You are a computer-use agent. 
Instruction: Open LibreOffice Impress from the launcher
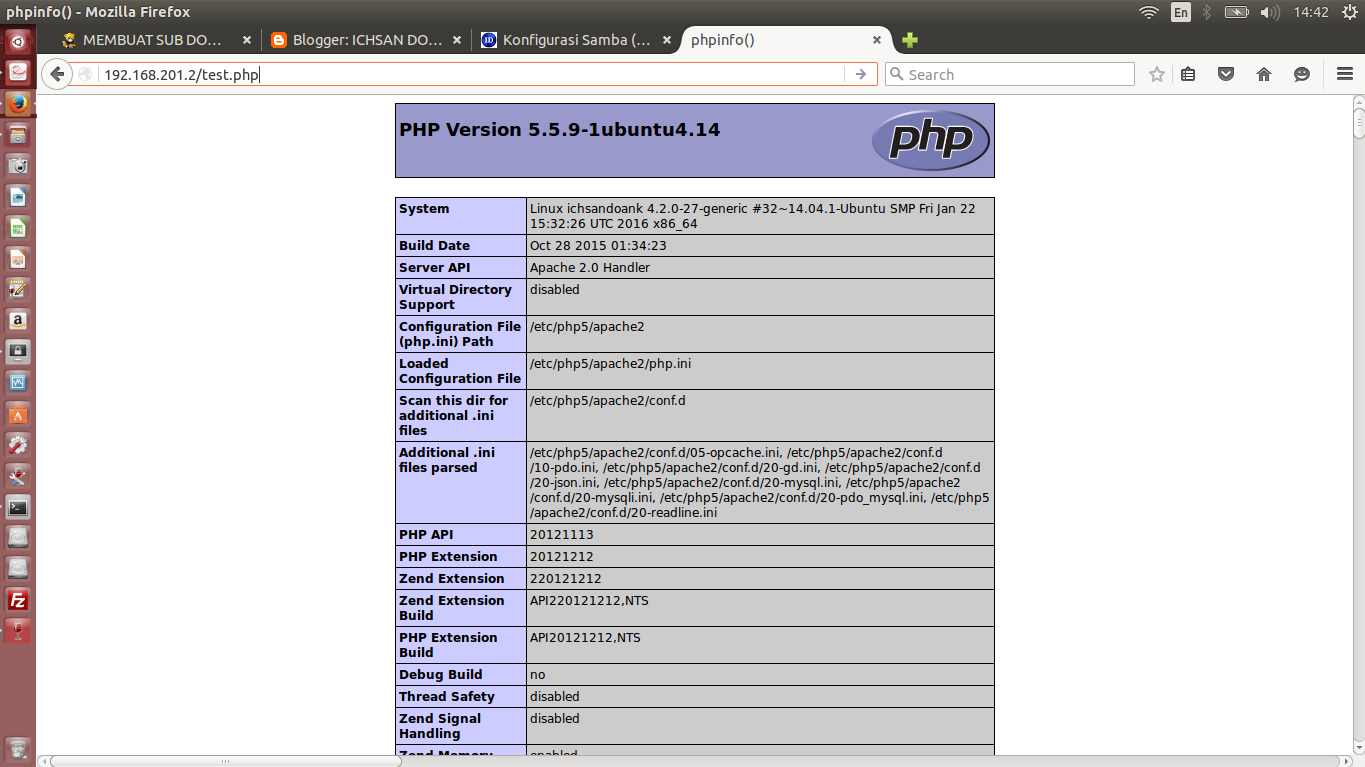(18, 259)
